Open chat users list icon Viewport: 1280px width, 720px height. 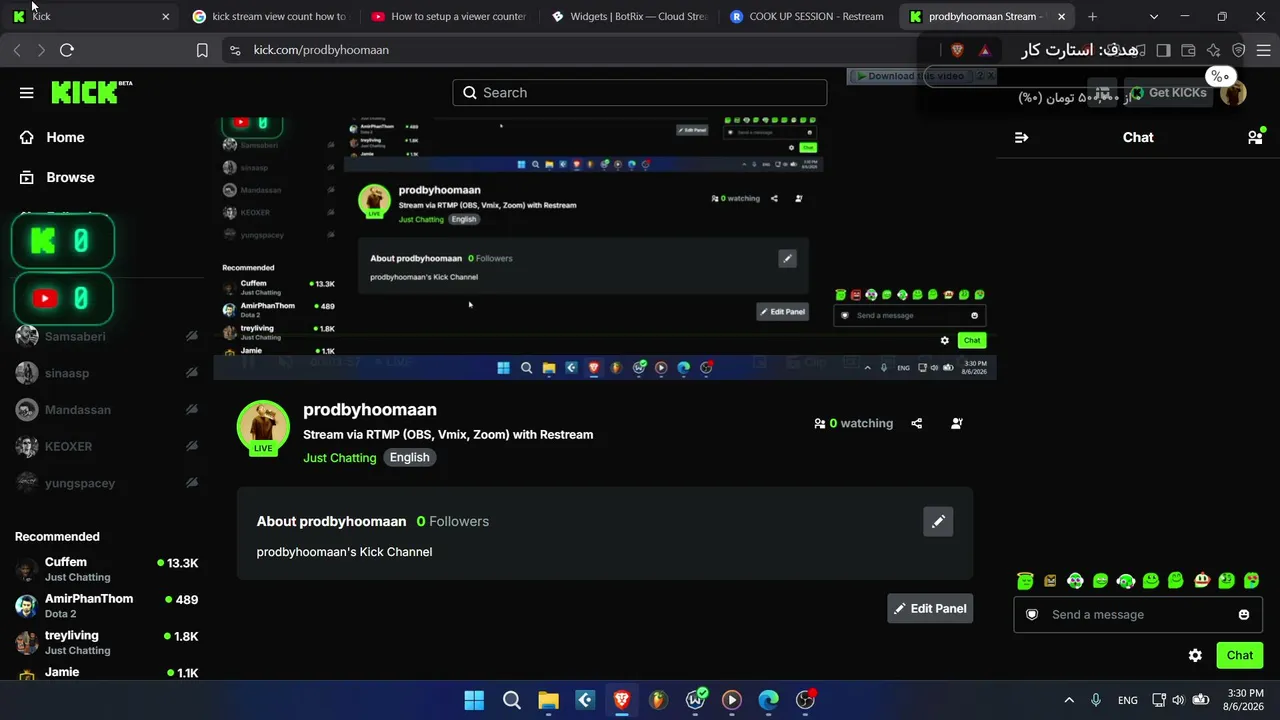1255,138
